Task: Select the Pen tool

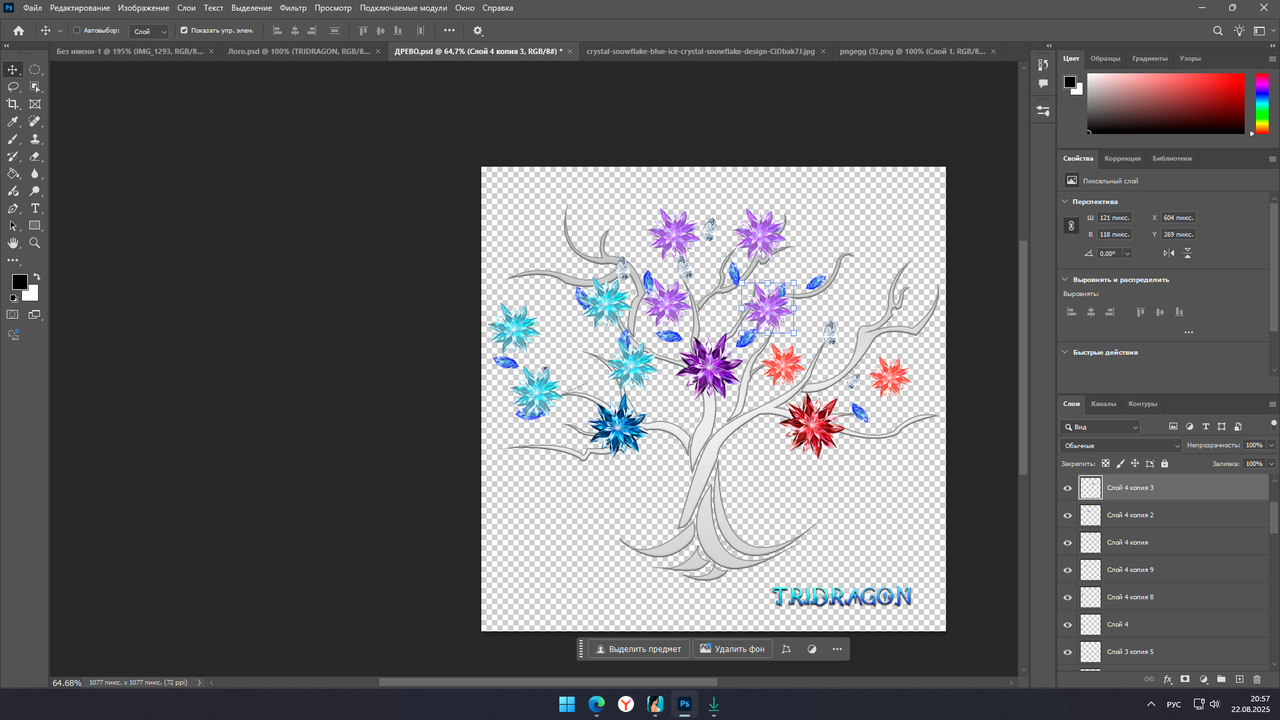Action: (13, 208)
